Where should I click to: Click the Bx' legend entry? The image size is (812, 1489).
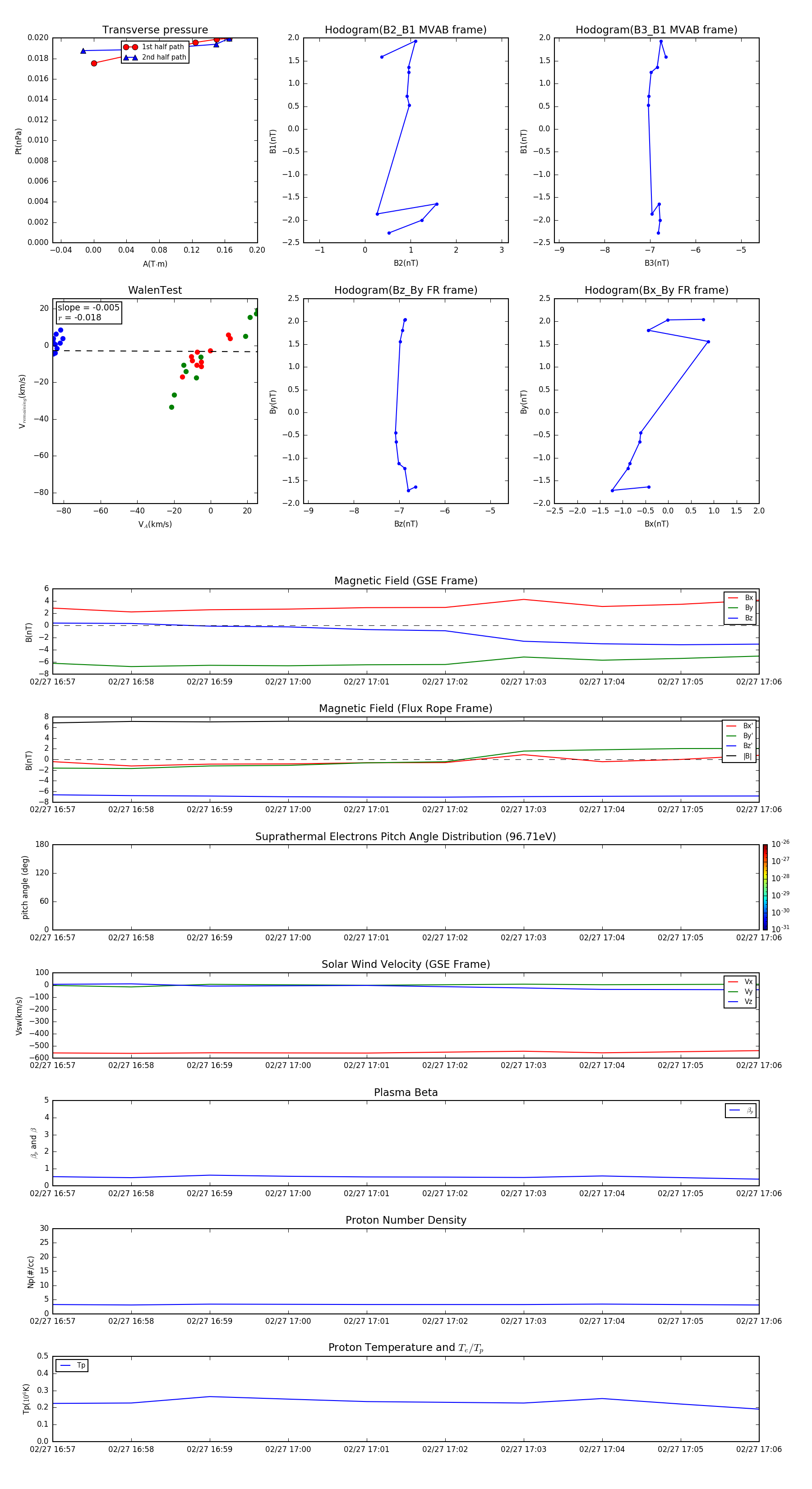tap(739, 726)
